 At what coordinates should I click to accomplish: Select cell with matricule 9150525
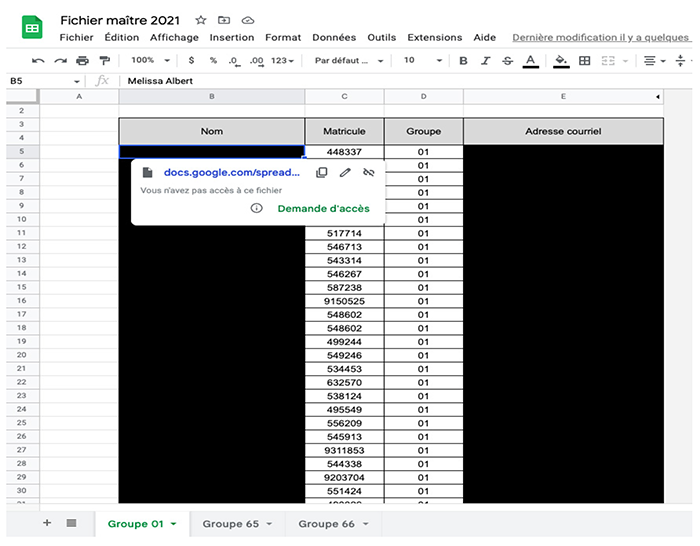coord(344,301)
